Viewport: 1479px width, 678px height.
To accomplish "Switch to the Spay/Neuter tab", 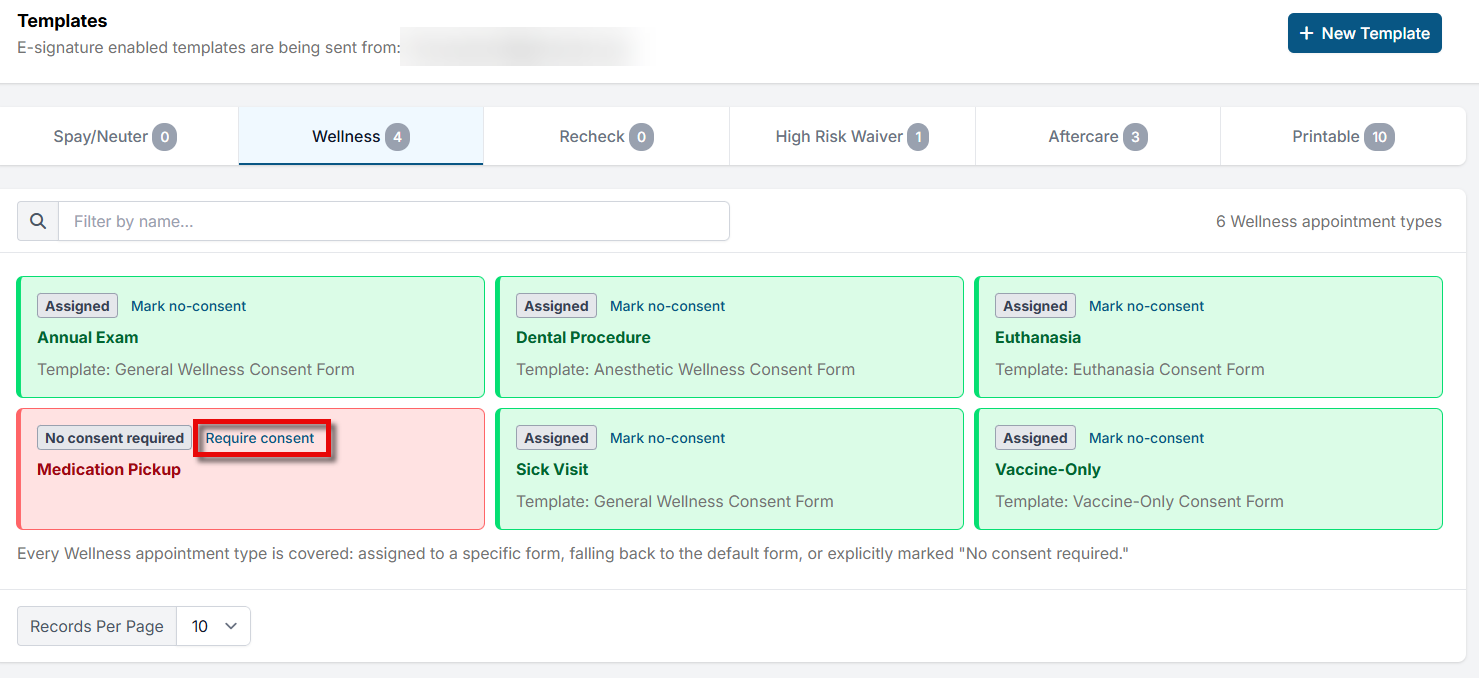I will pyautogui.click(x=115, y=136).
